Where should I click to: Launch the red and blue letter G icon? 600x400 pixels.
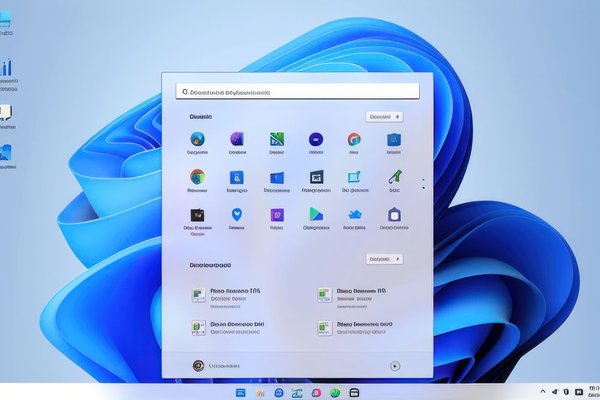tap(354, 139)
